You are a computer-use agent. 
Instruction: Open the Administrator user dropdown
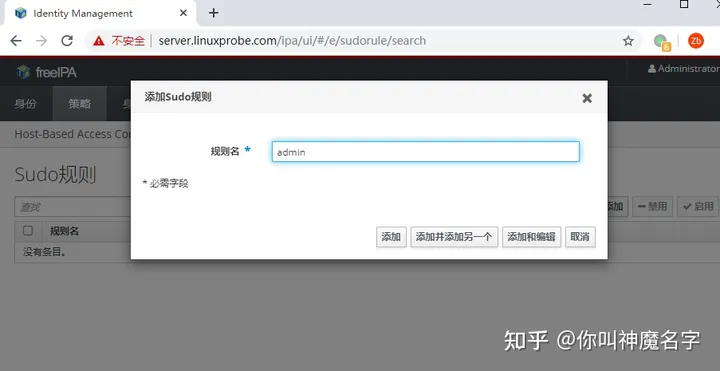(683, 68)
